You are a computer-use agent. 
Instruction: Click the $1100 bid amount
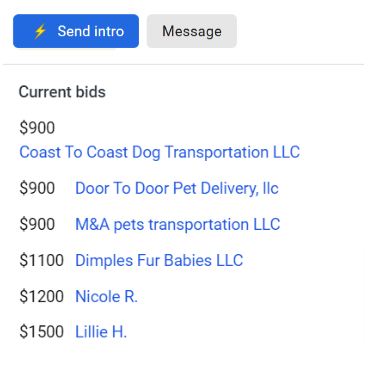pyautogui.click(x=41, y=260)
